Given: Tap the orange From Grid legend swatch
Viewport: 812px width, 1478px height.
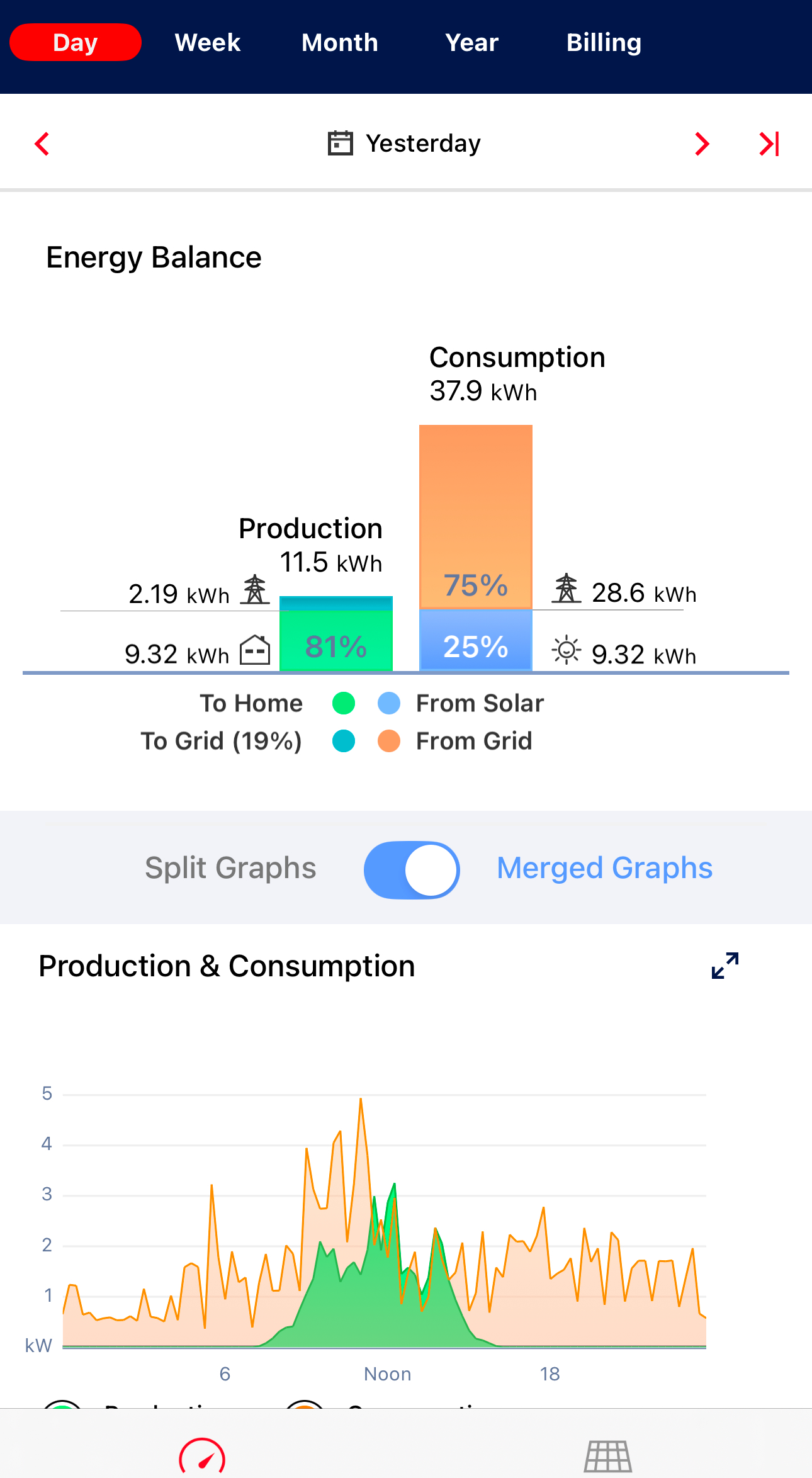Looking at the screenshot, I should click(x=389, y=741).
